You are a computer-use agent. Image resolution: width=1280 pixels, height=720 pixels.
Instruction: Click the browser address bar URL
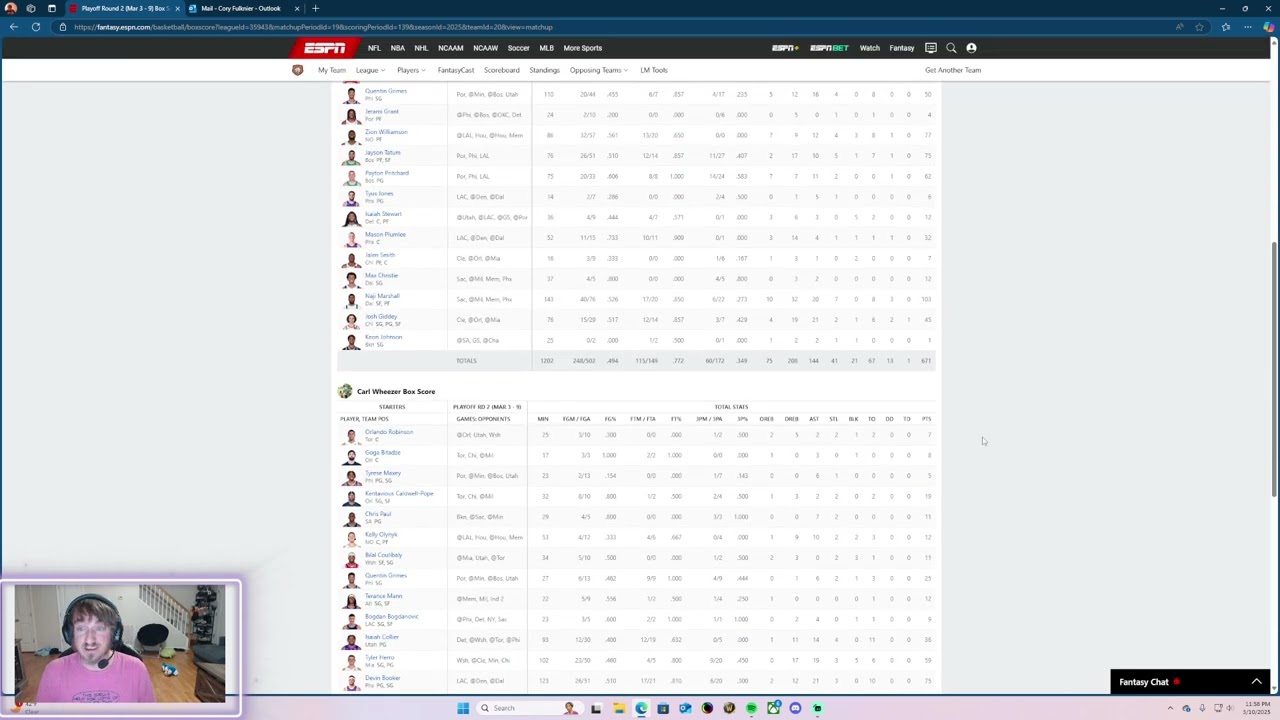pos(313,27)
